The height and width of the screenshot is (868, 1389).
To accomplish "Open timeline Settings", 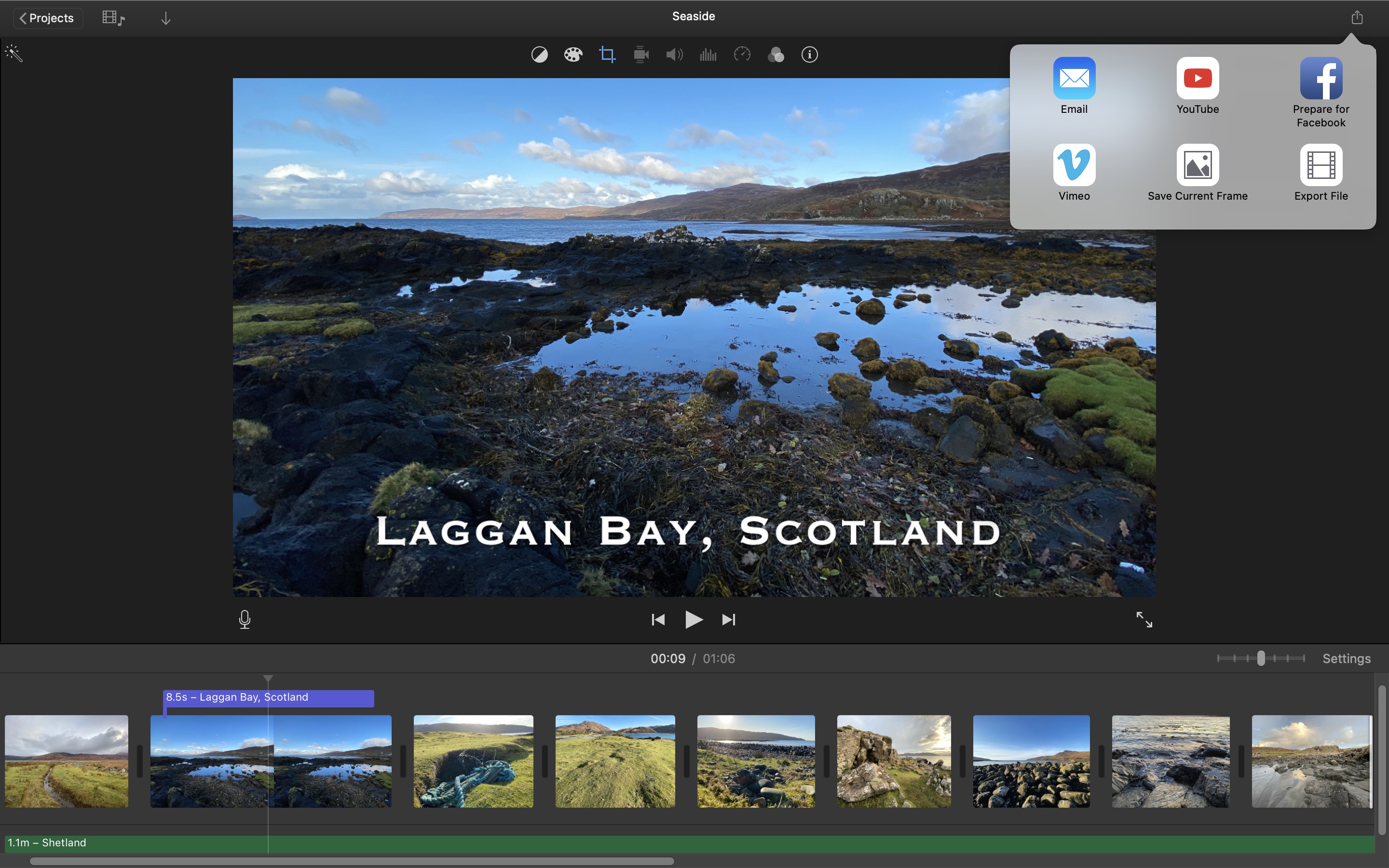I will 1346,658.
